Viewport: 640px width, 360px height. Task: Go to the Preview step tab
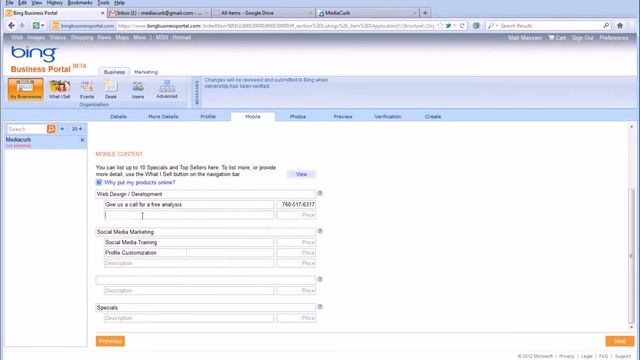pos(343,117)
